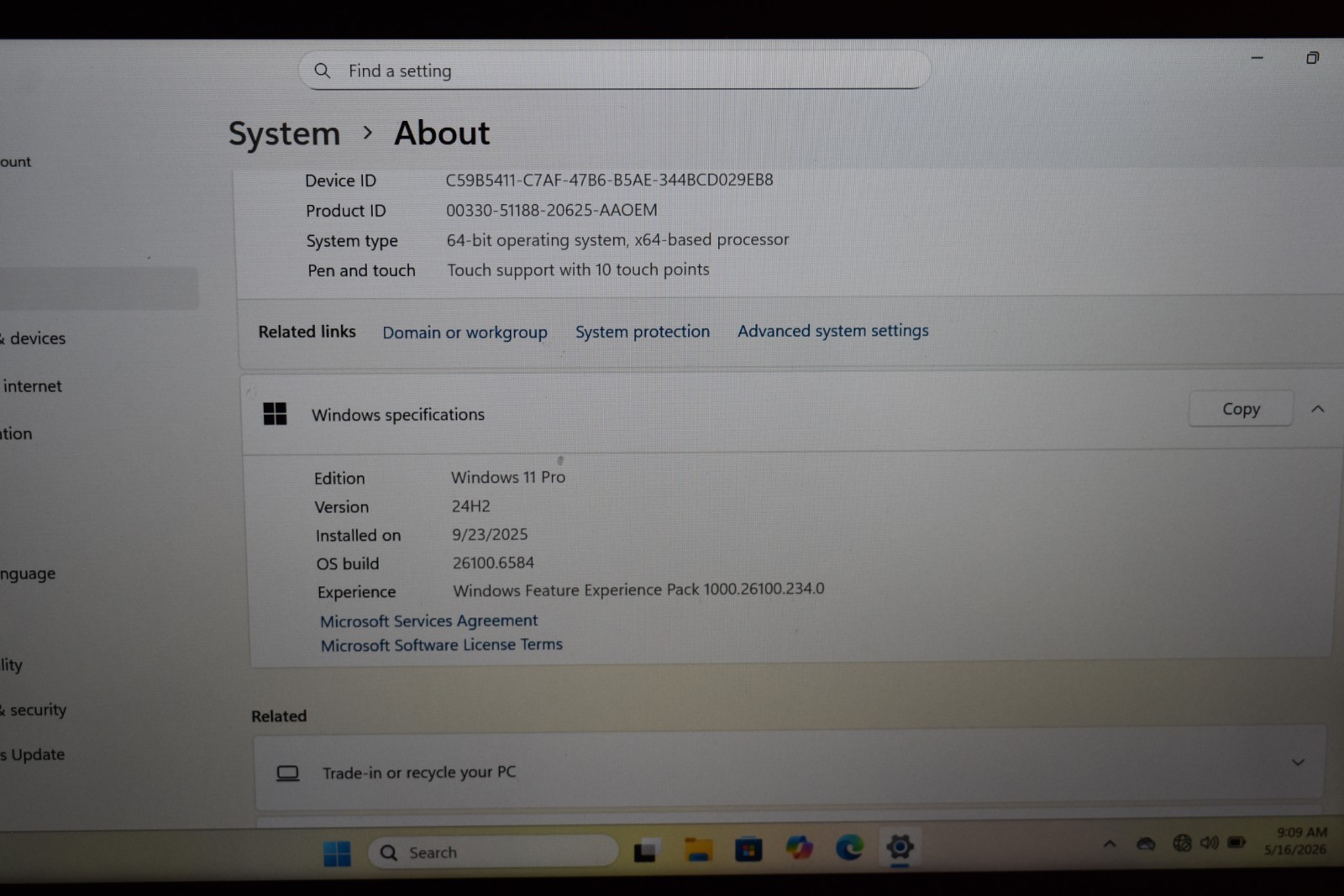The height and width of the screenshot is (896, 1344).
Task: Click the OS build value 26100.6584
Action: [x=493, y=563]
